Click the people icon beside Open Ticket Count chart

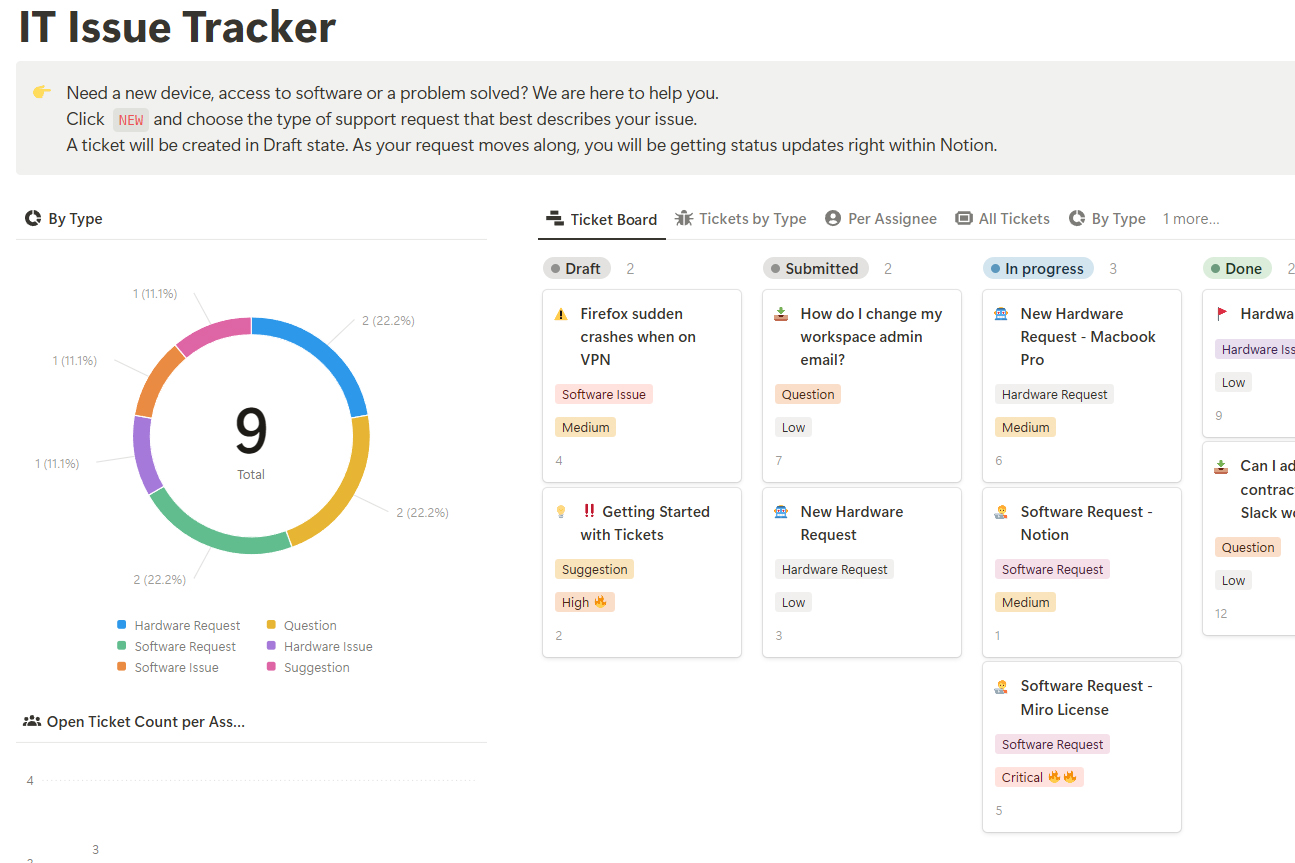pyautogui.click(x=30, y=721)
